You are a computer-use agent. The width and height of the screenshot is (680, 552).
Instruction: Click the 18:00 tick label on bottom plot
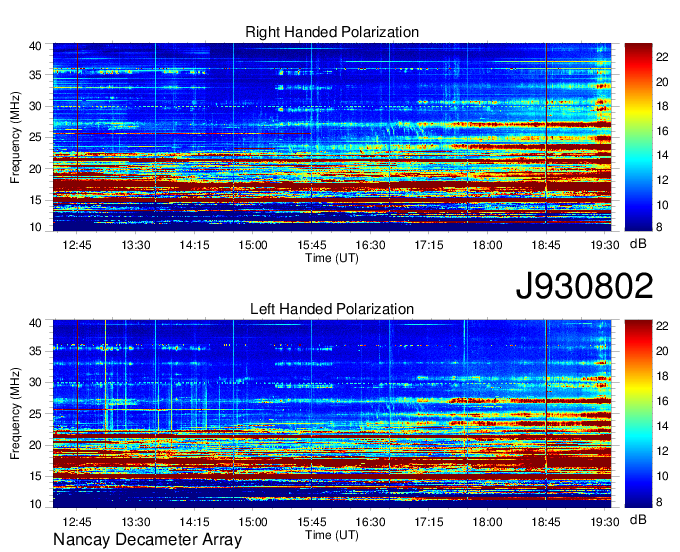[x=487, y=522]
